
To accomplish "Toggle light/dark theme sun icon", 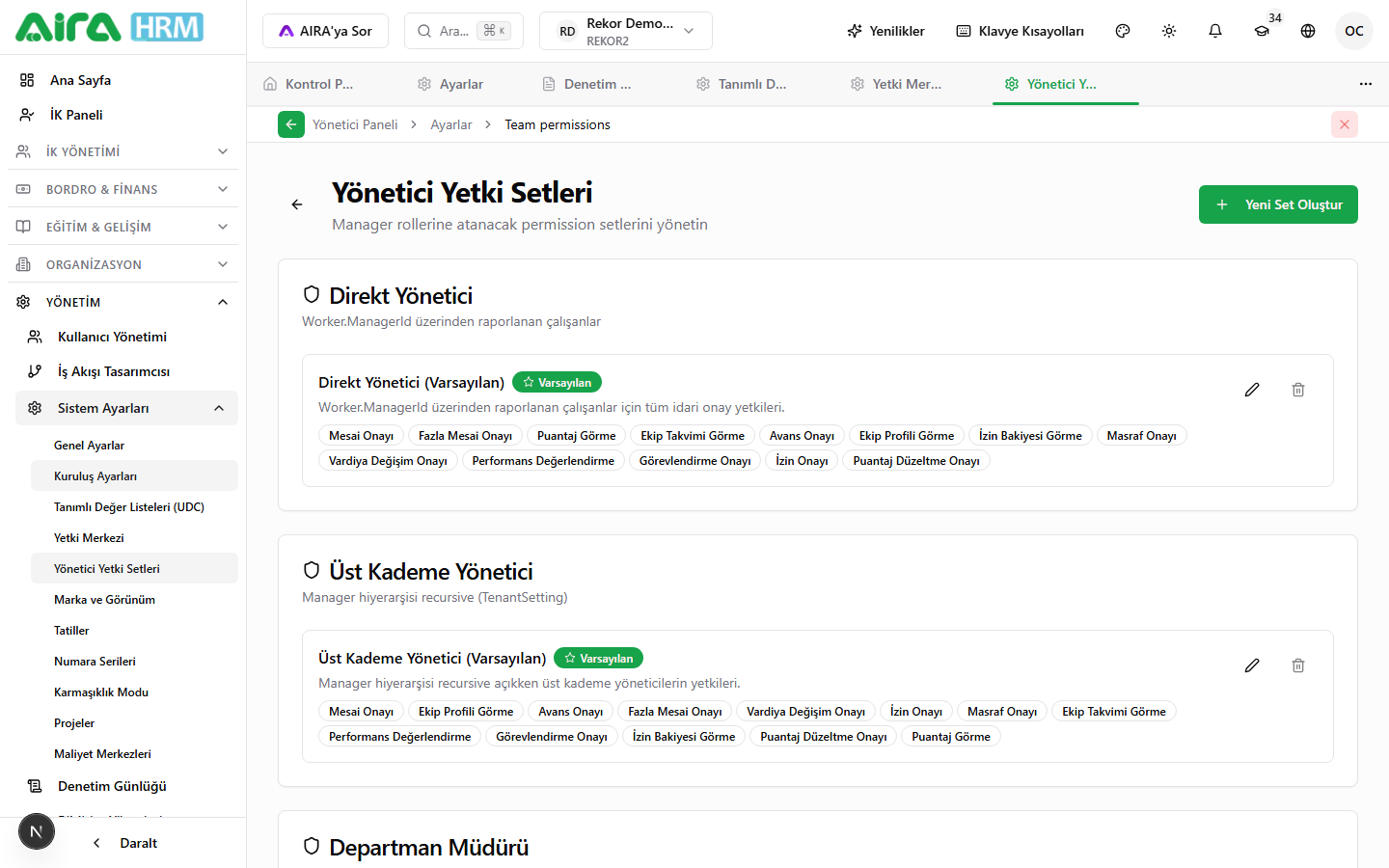I will (x=1169, y=31).
